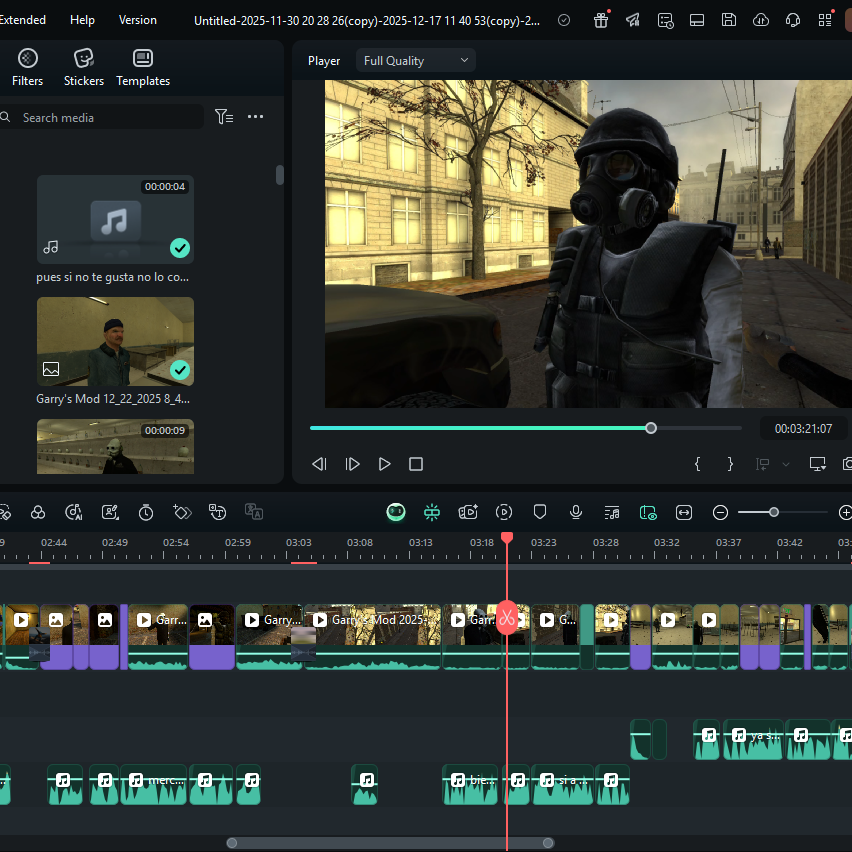Click the timeline zoom slider handle
852x852 pixels.
(x=773, y=512)
